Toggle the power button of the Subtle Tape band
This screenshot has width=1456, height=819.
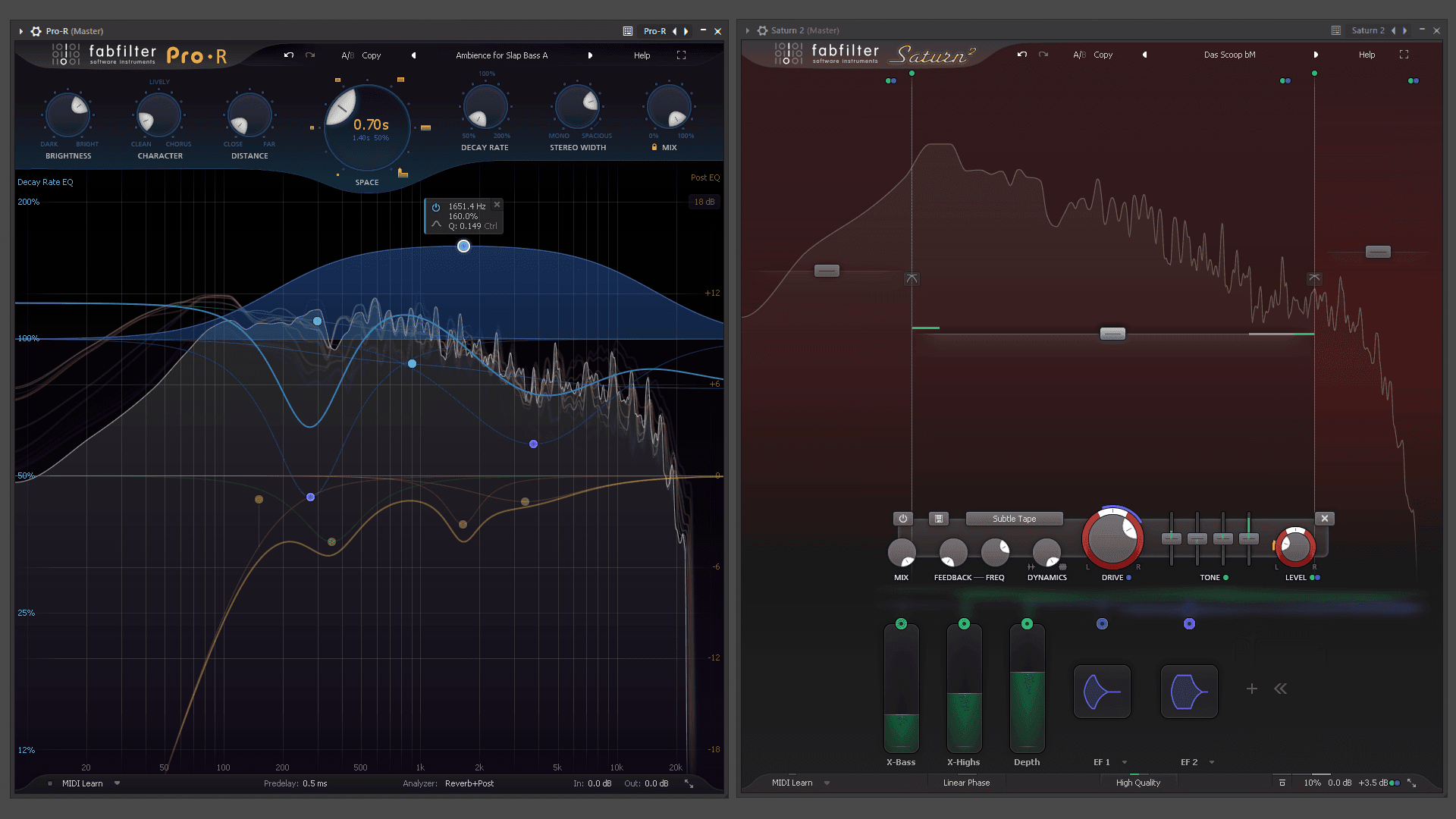[x=902, y=518]
